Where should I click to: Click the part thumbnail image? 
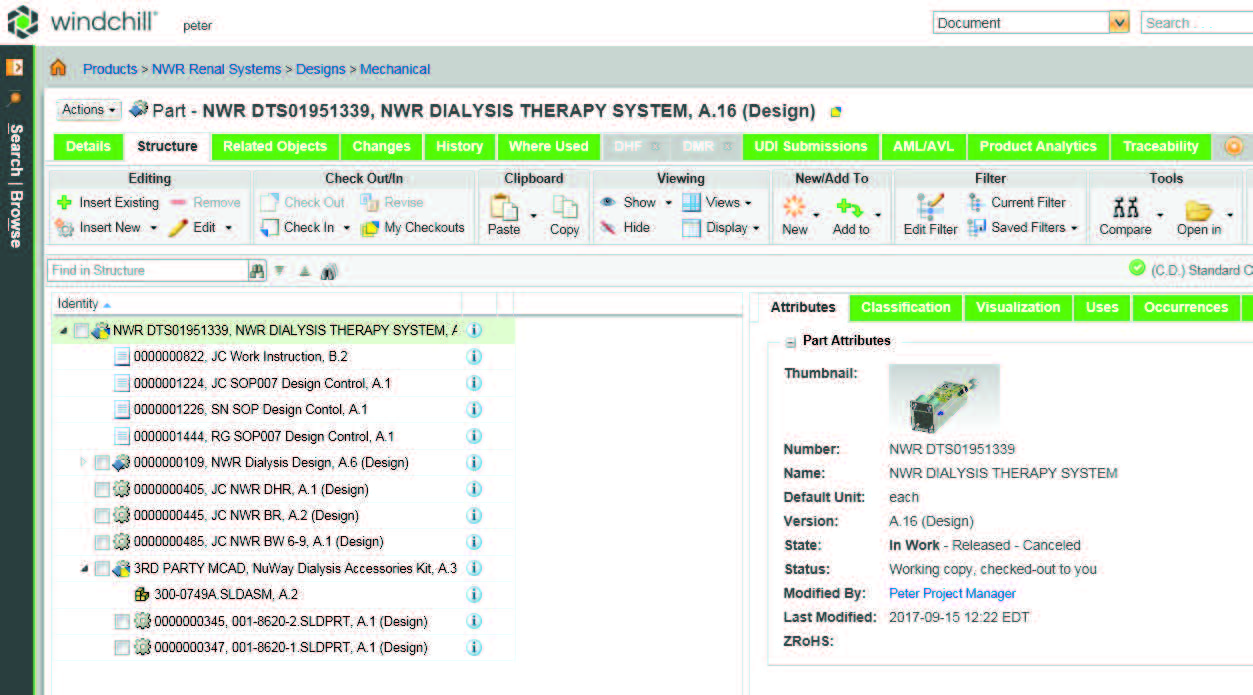pyautogui.click(x=944, y=400)
